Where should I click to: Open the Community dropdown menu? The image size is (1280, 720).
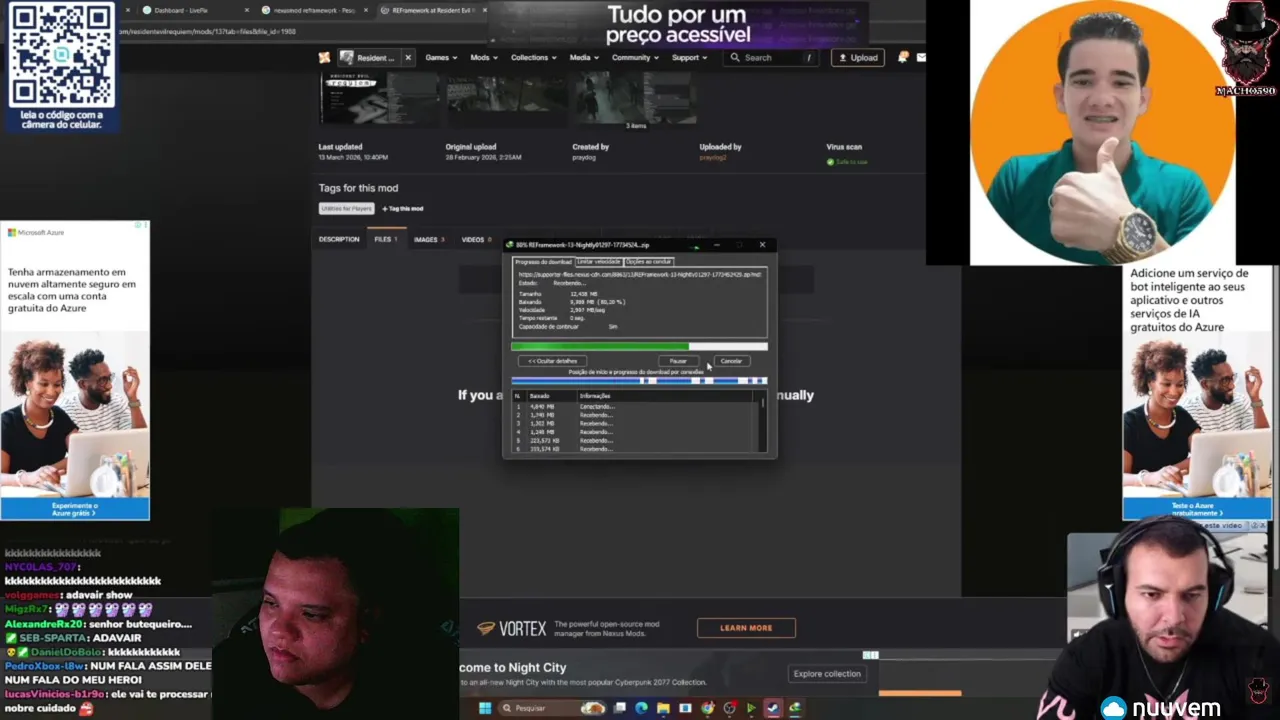[635, 57]
